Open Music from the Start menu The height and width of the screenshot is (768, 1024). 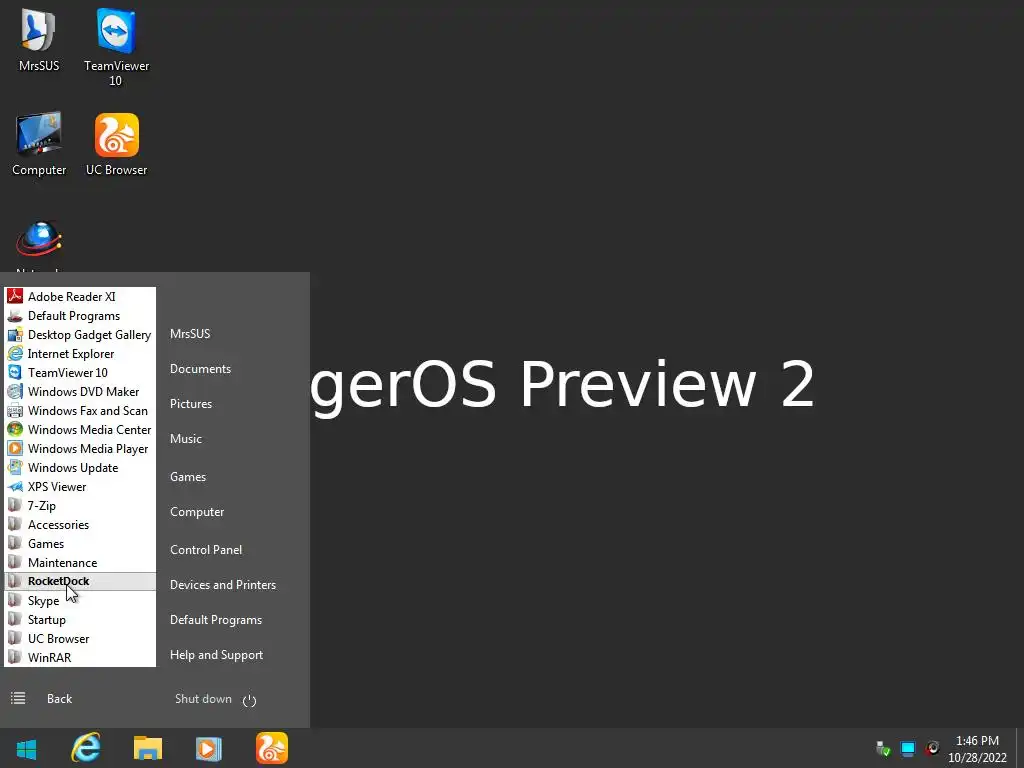tap(185, 439)
